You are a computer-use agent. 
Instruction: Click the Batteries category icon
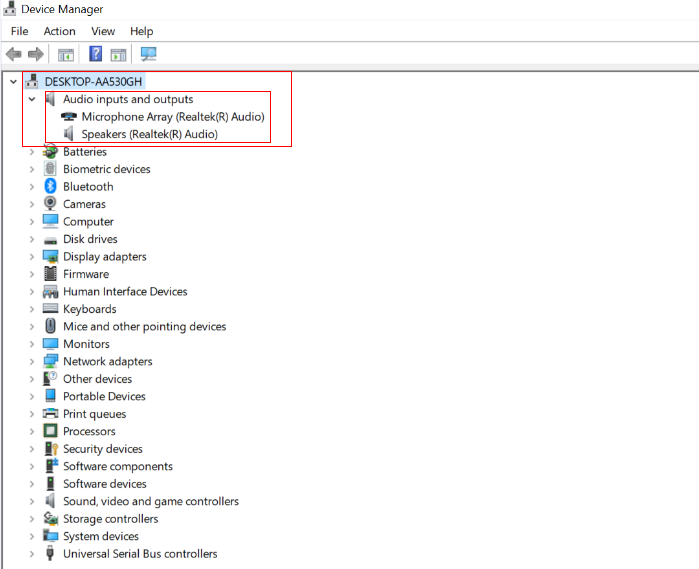pos(50,152)
